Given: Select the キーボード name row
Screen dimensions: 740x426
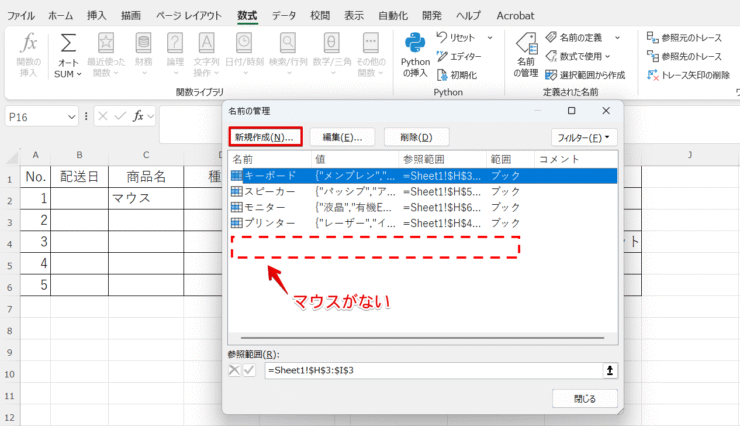Looking at the screenshot, I should [x=423, y=175].
